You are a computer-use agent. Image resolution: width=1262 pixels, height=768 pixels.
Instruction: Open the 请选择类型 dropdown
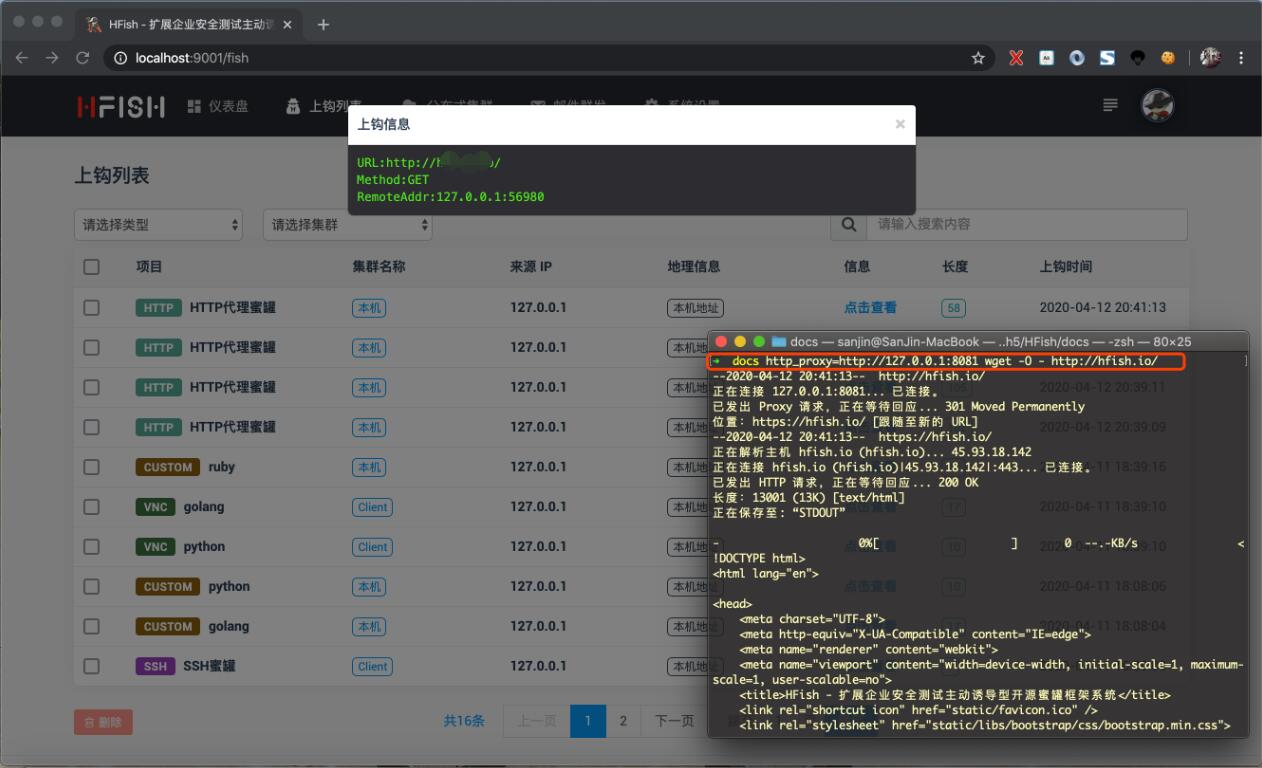(x=158, y=225)
